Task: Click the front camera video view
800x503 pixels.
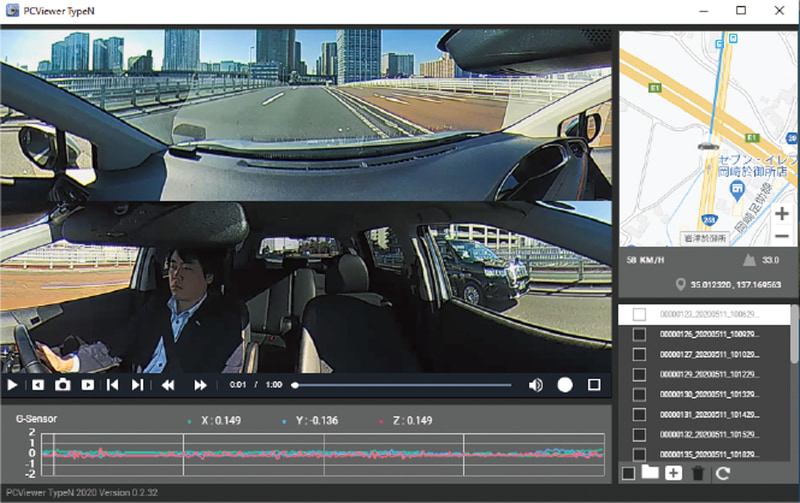Action: tap(306, 115)
